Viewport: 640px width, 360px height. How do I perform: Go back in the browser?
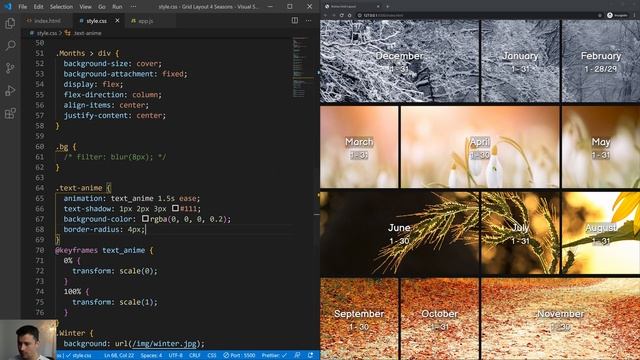326,15
